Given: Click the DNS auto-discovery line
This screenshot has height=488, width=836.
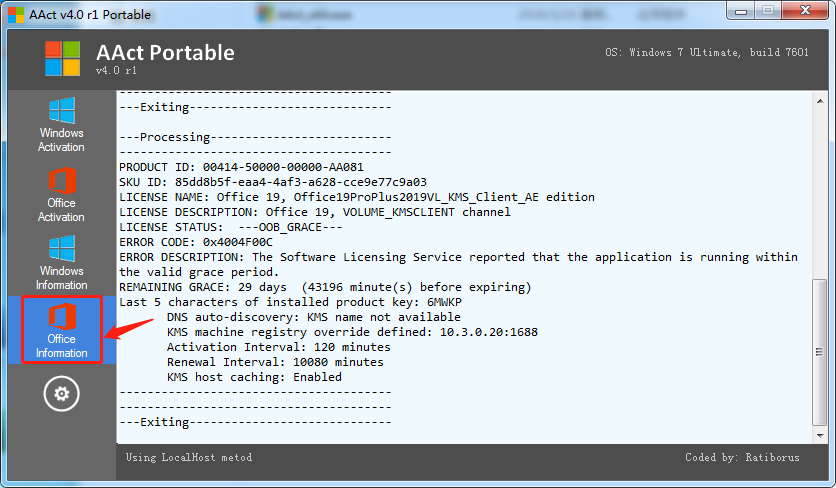Looking at the screenshot, I should pyautogui.click(x=314, y=317).
